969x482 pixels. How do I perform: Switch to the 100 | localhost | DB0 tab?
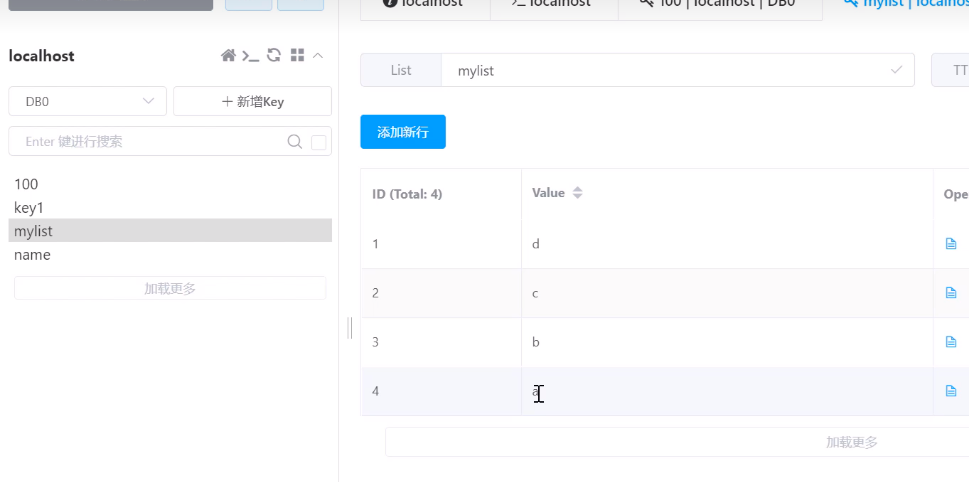[x=720, y=5]
